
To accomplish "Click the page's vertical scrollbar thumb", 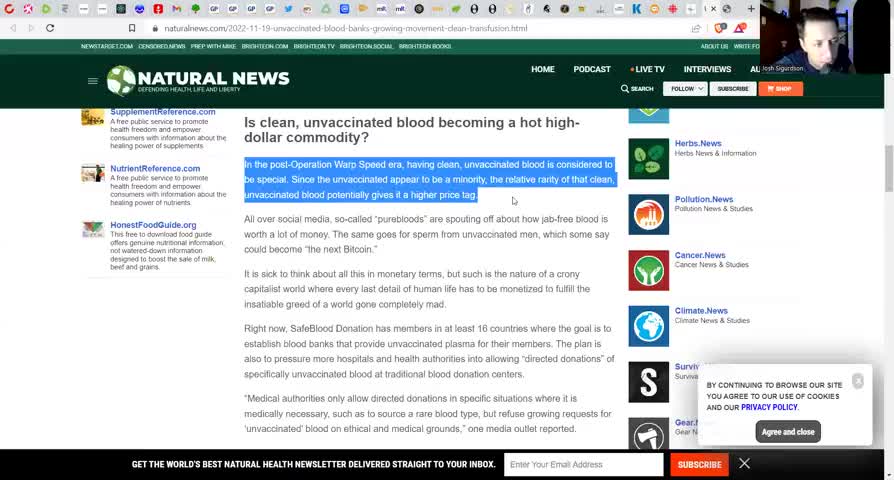I will (888, 169).
